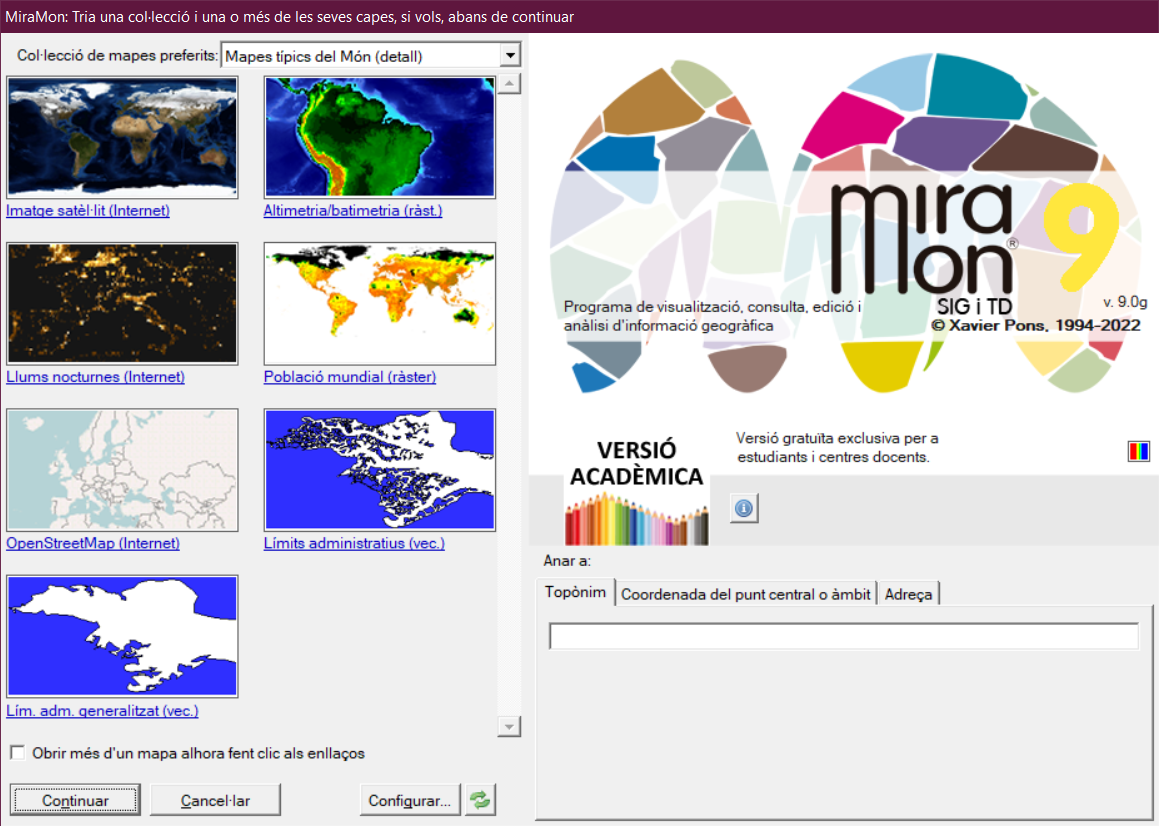
Task: Select the administrative limits vector thumbnail
Action: (x=380, y=470)
